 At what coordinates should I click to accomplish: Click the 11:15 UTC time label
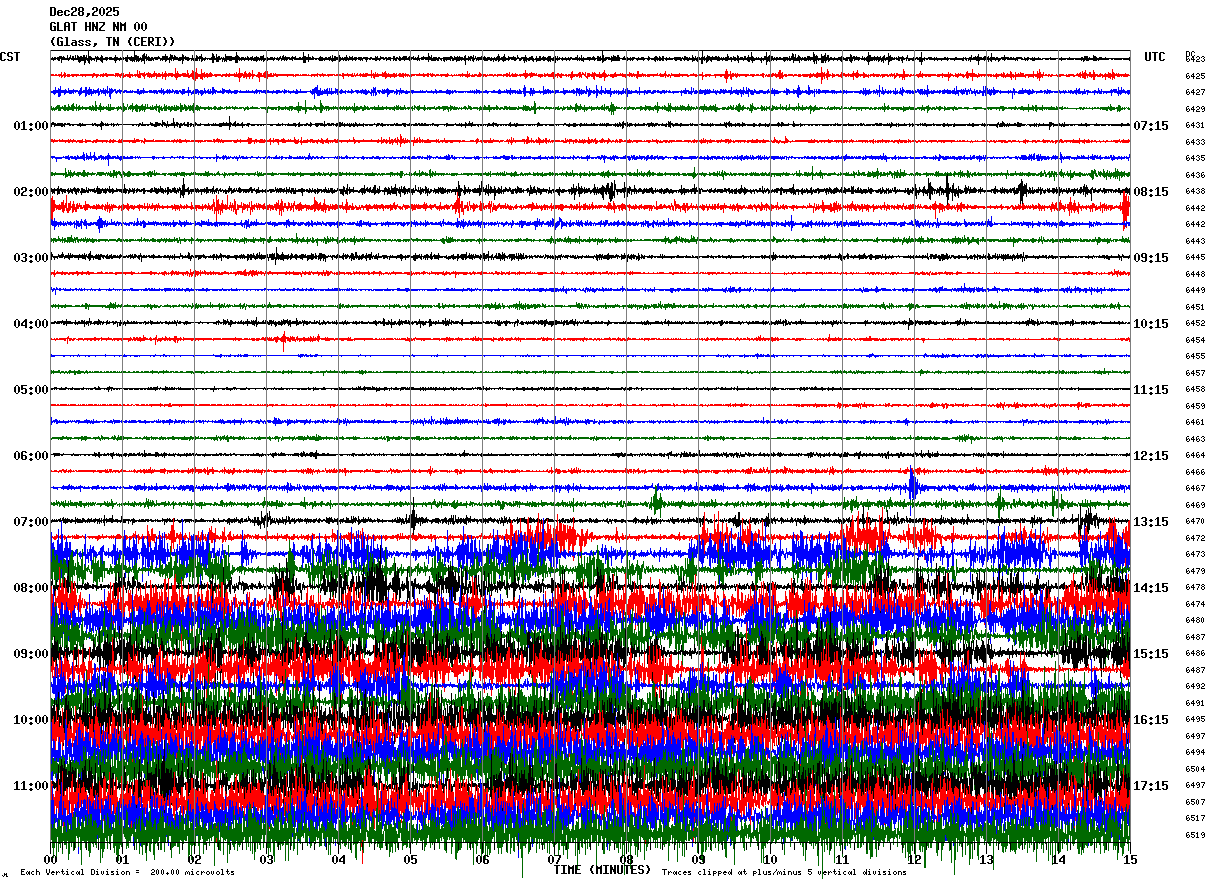pyautogui.click(x=1151, y=390)
